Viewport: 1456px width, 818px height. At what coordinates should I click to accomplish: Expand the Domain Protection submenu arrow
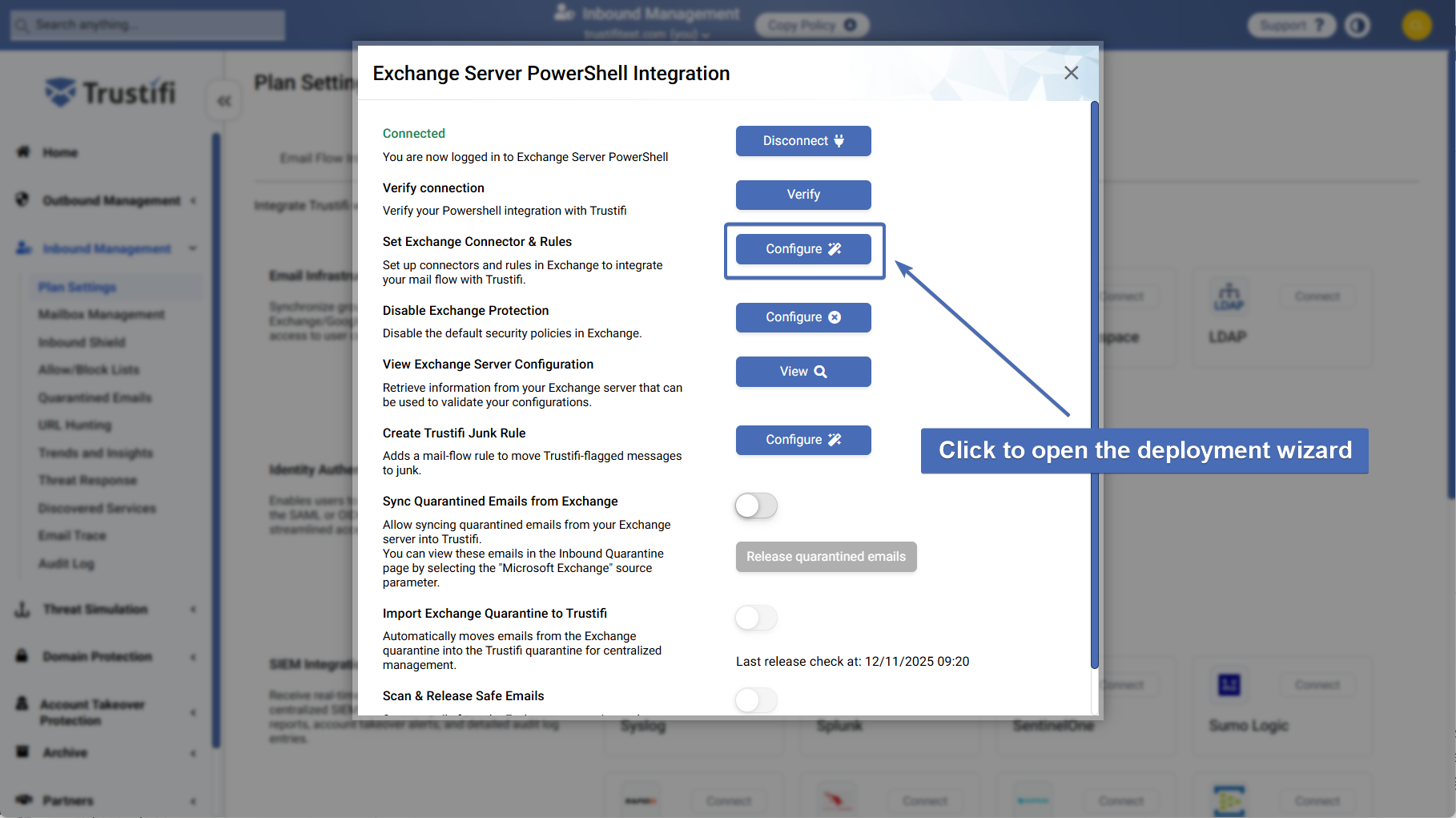click(x=193, y=657)
